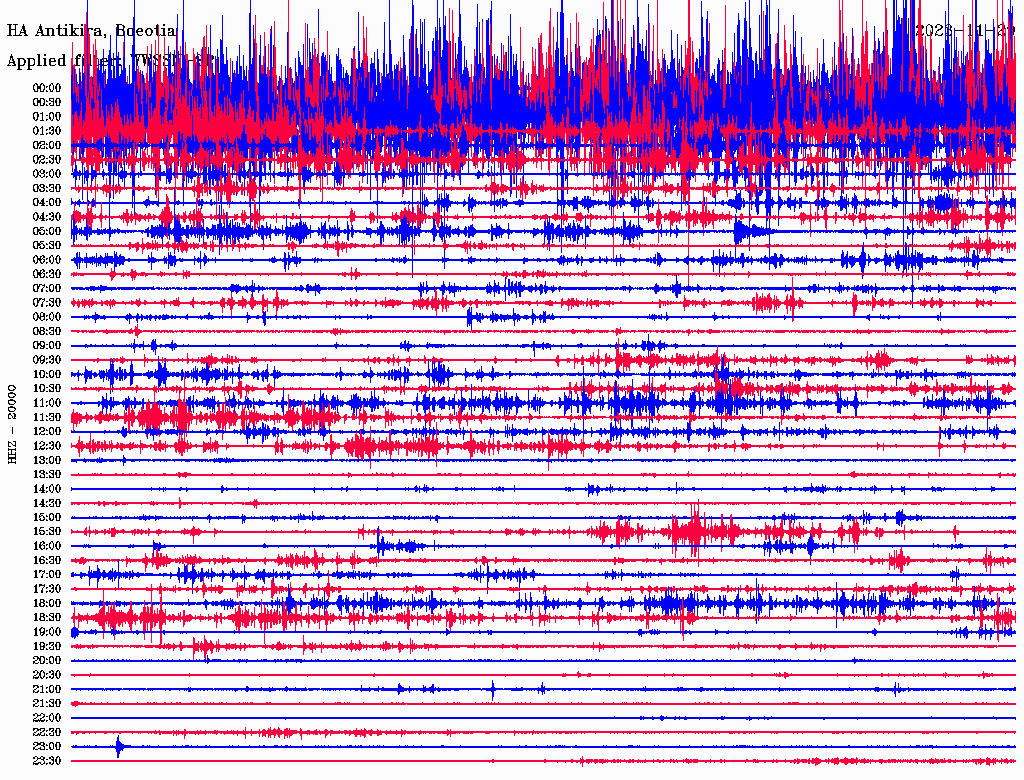The height and width of the screenshot is (780, 1024).
Task: Select the 23:30 time label
Action: [47, 761]
